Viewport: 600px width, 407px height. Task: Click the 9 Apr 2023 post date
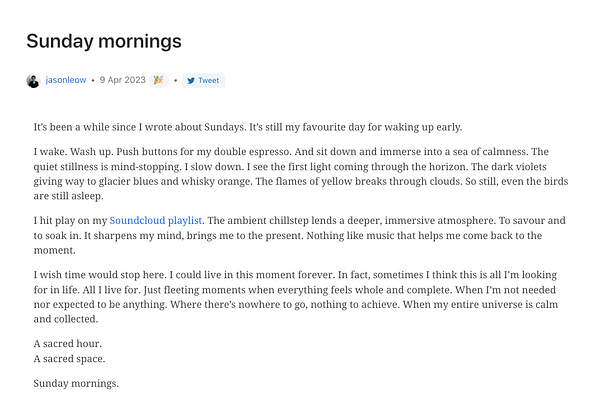pos(122,81)
